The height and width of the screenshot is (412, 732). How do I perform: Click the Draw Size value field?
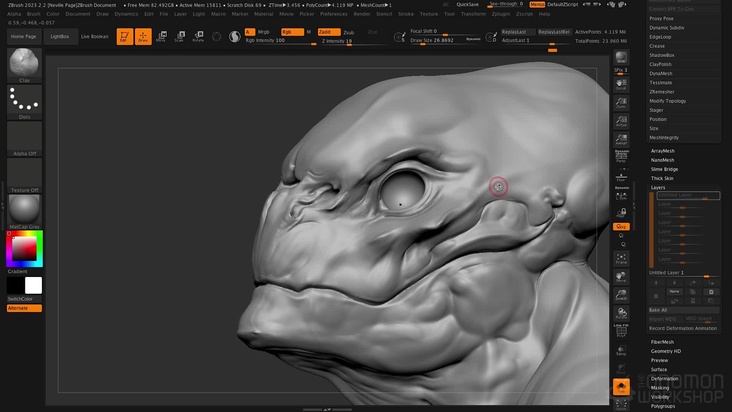[x=431, y=40]
